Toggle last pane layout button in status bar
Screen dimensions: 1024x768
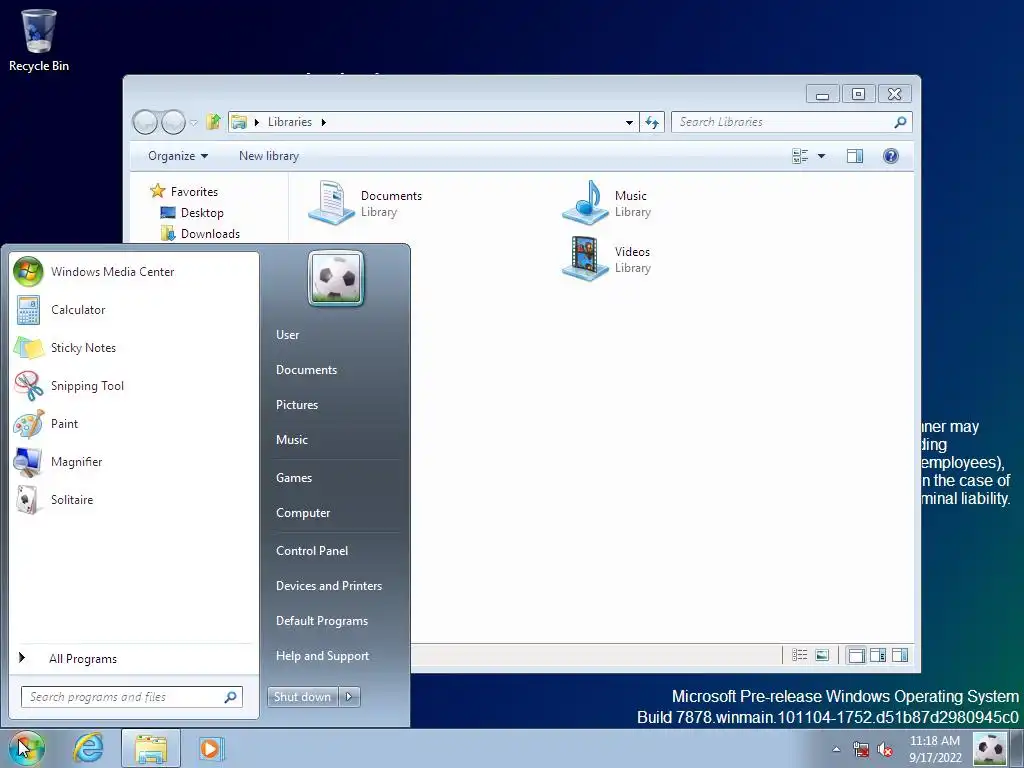[x=900, y=655]
